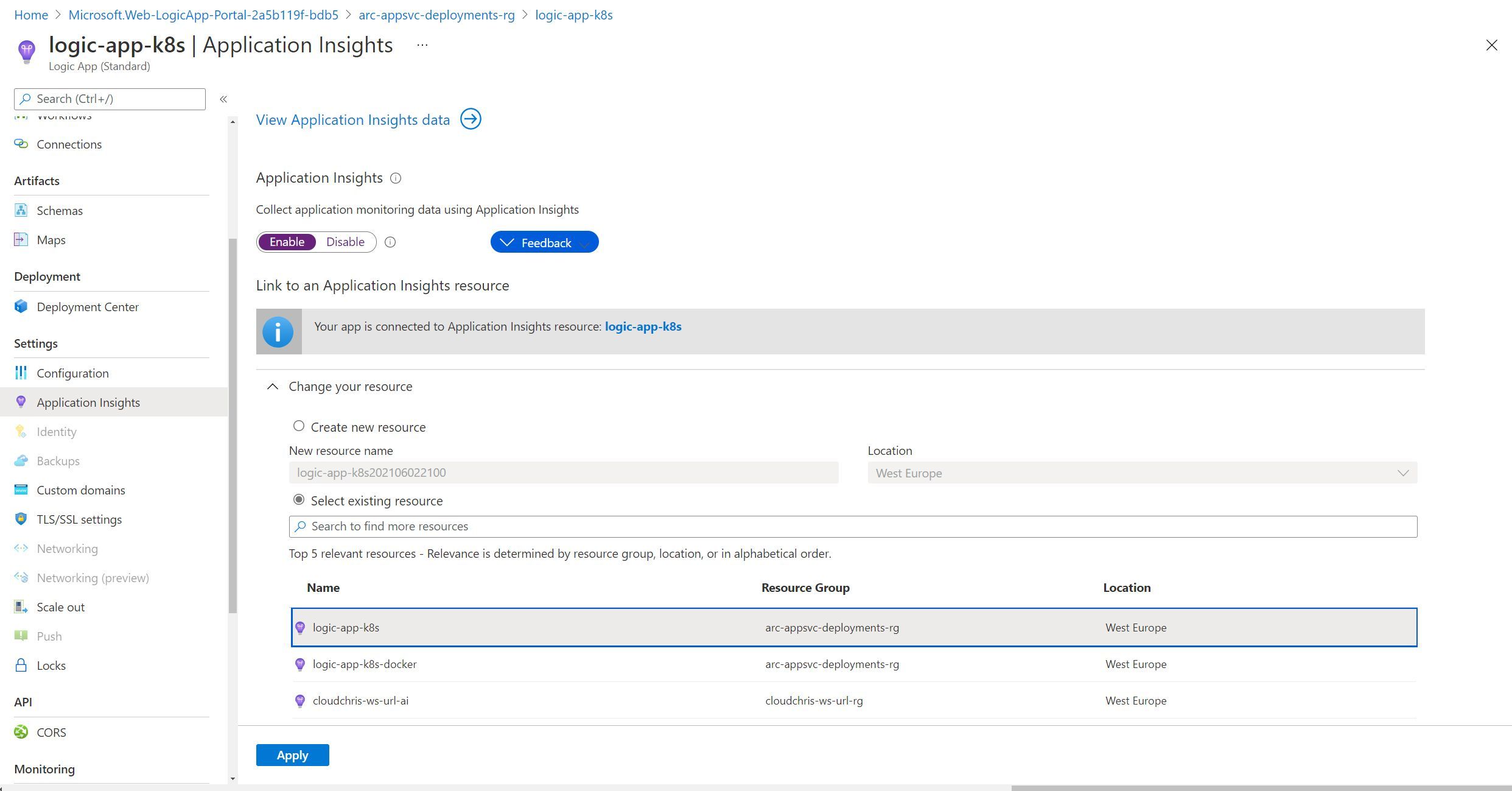Toggle Application Insights Enable button
The image size is (1512, 791).
(x=287, y=241)
